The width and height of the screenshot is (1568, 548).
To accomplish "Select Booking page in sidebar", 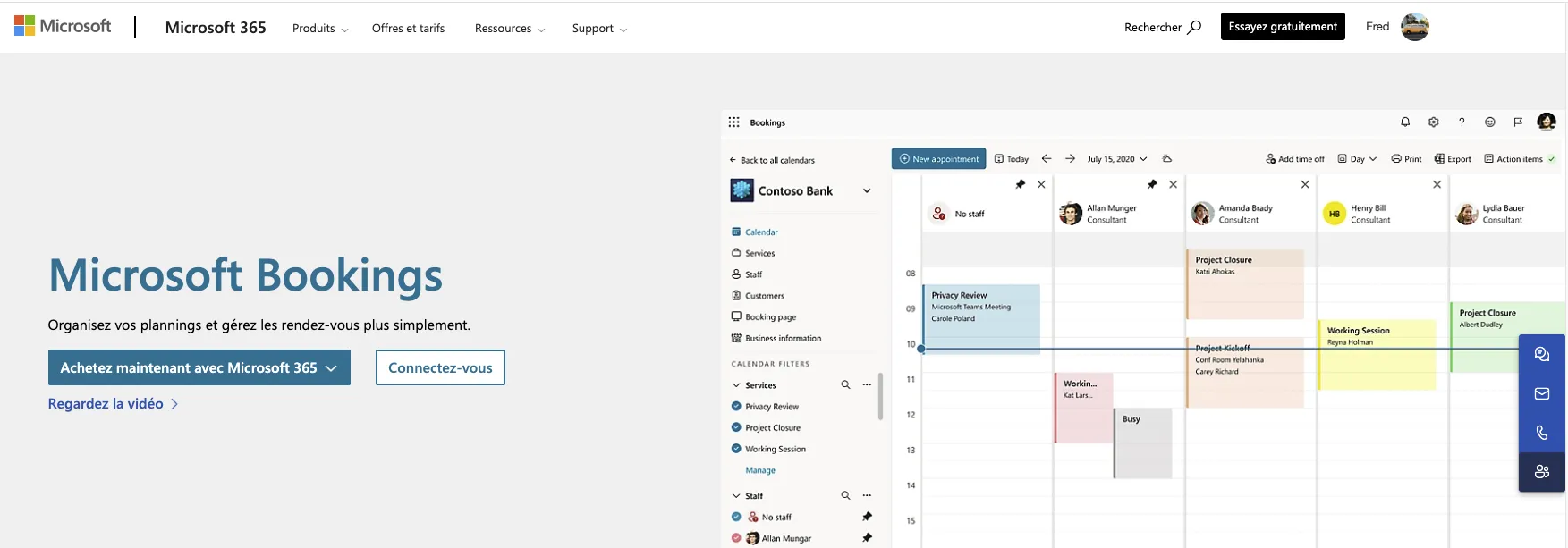I will coord(764,316).
